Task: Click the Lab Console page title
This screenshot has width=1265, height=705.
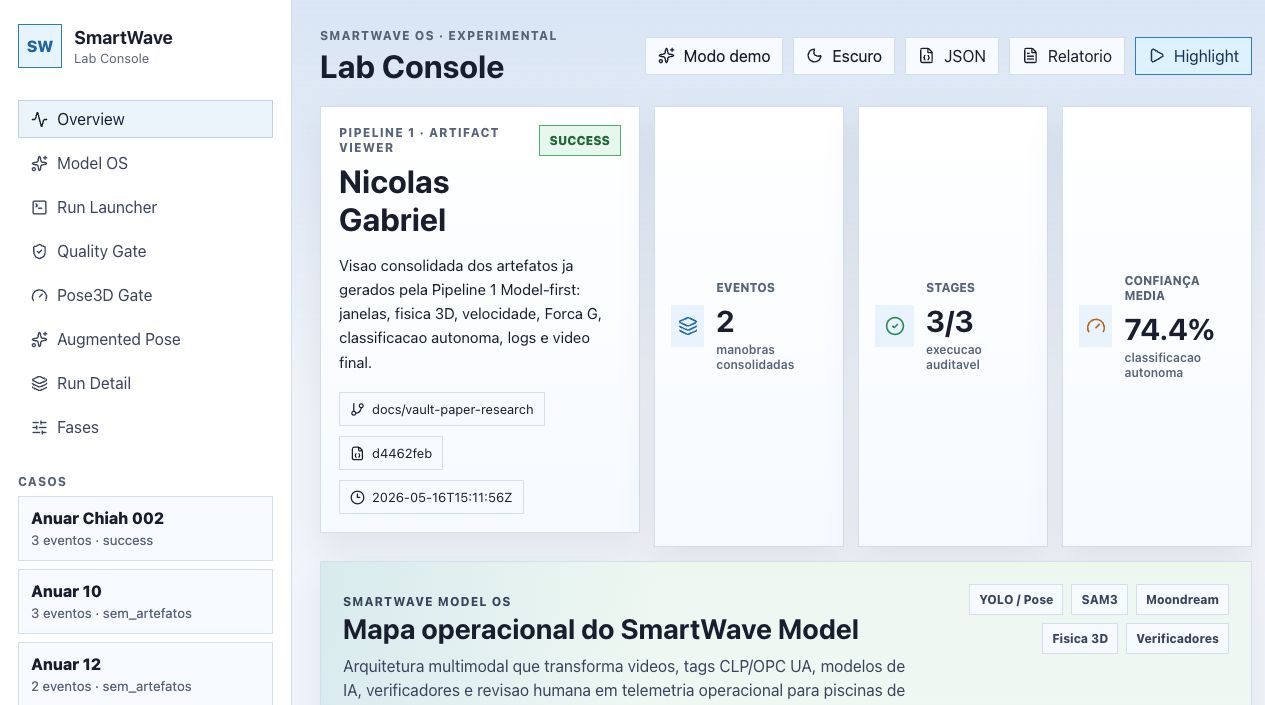Action: click(412, 67)
